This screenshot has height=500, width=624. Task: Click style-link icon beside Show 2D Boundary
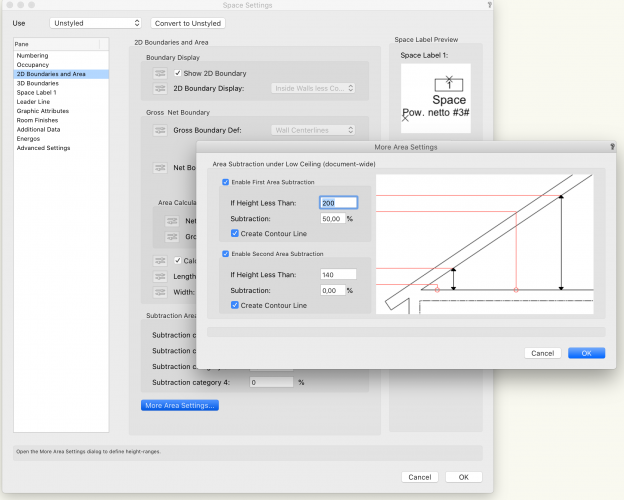(160, 74)
